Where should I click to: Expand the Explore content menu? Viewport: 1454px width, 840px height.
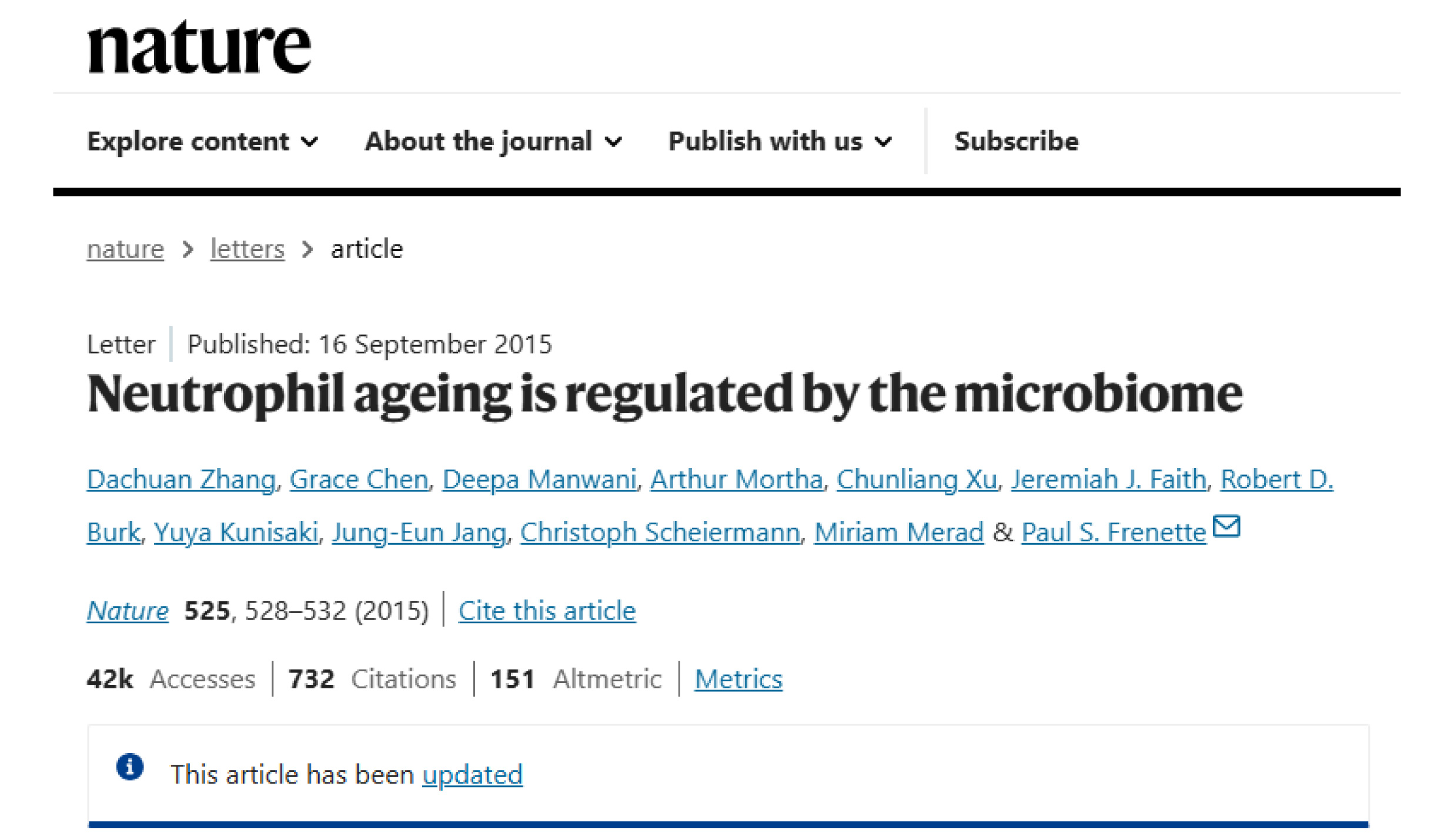(x=202, y=142)
